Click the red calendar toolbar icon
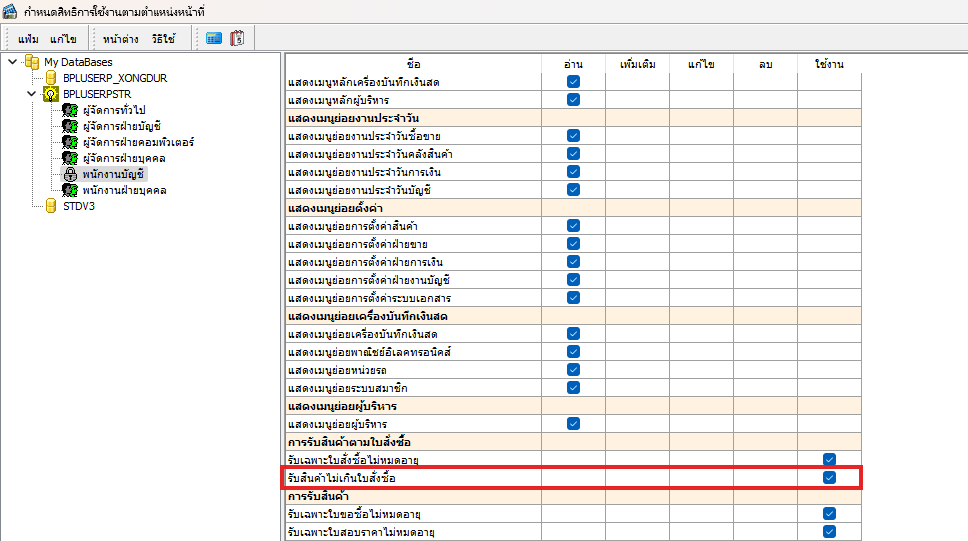 [237, 39]
